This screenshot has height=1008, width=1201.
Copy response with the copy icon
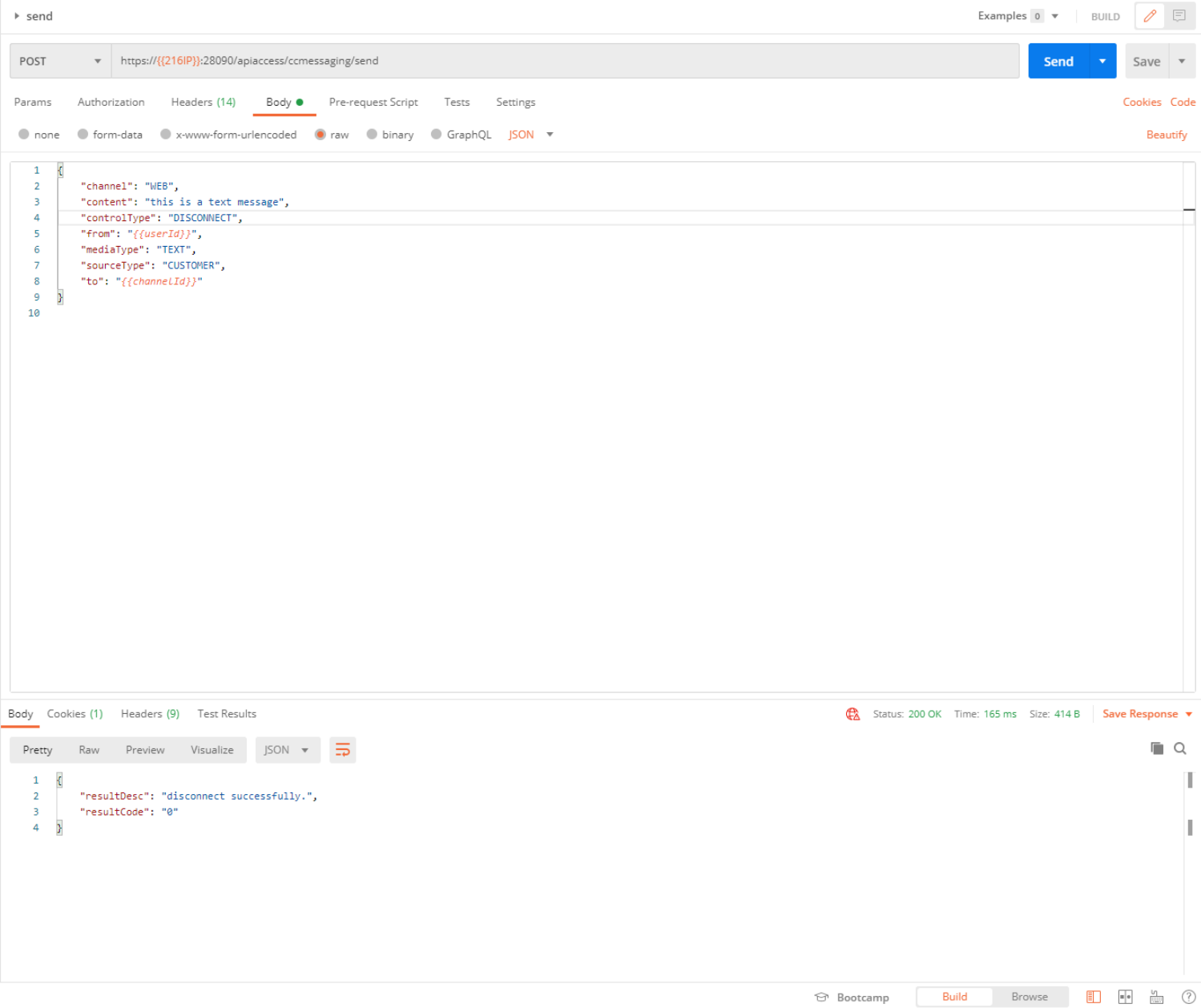1157,748
